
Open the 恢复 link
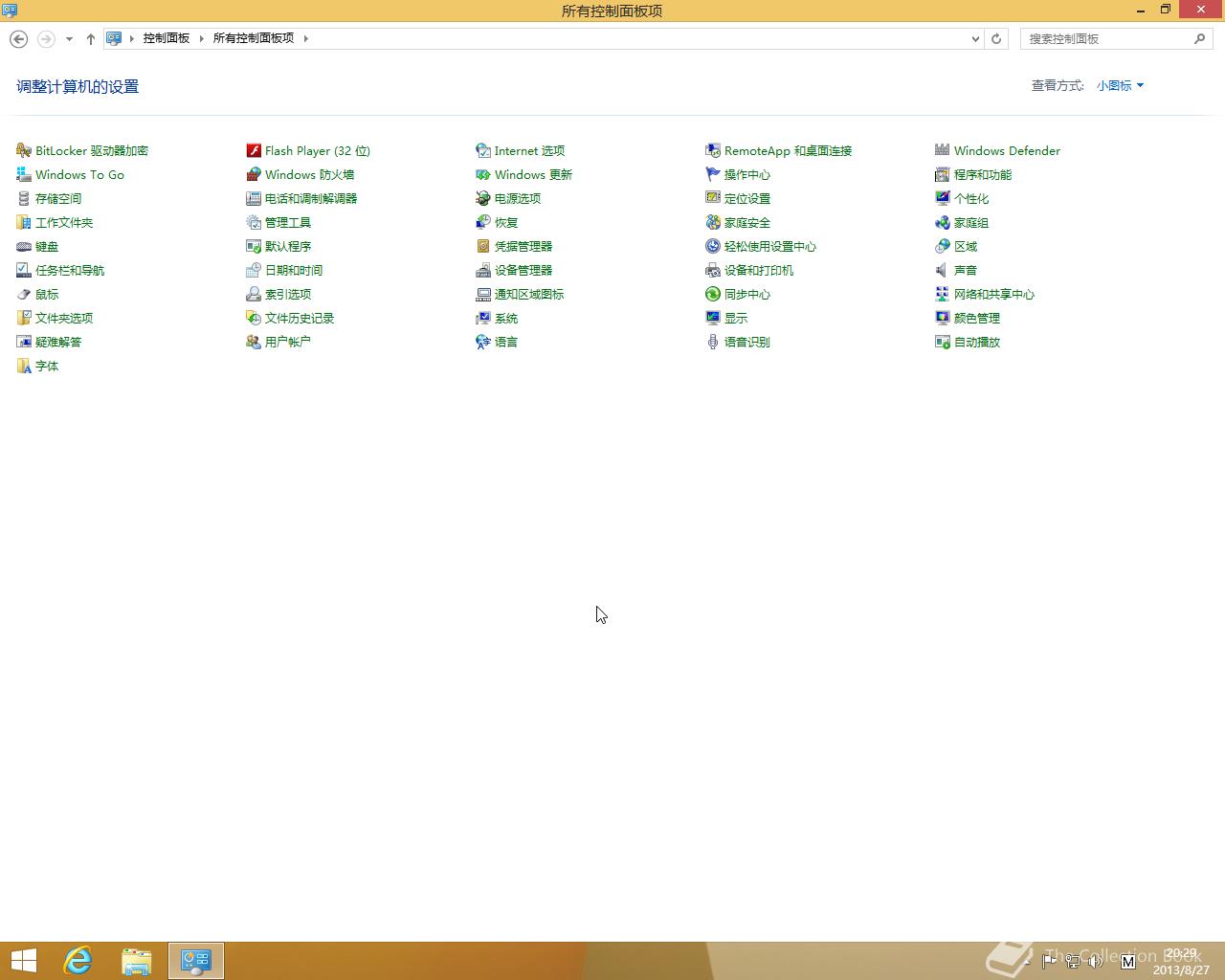pyautogui.click(x=506, y=222)
